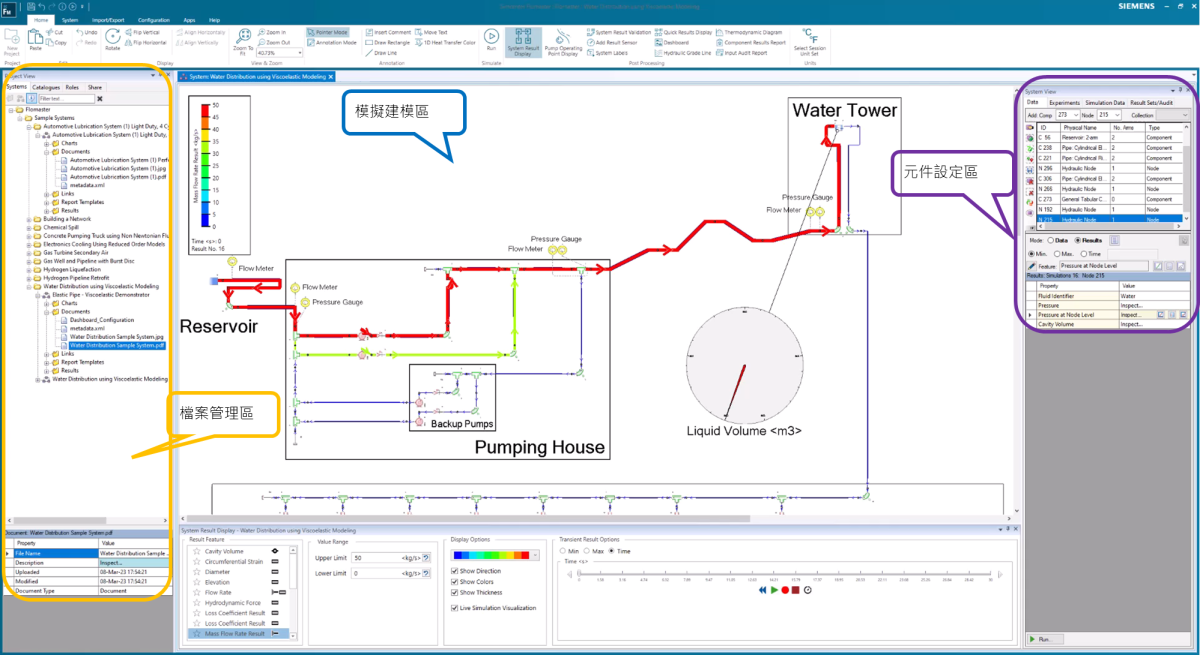Collapse the Sample Systems tree folder
The image size is (1200, 655).
[19, 118]
